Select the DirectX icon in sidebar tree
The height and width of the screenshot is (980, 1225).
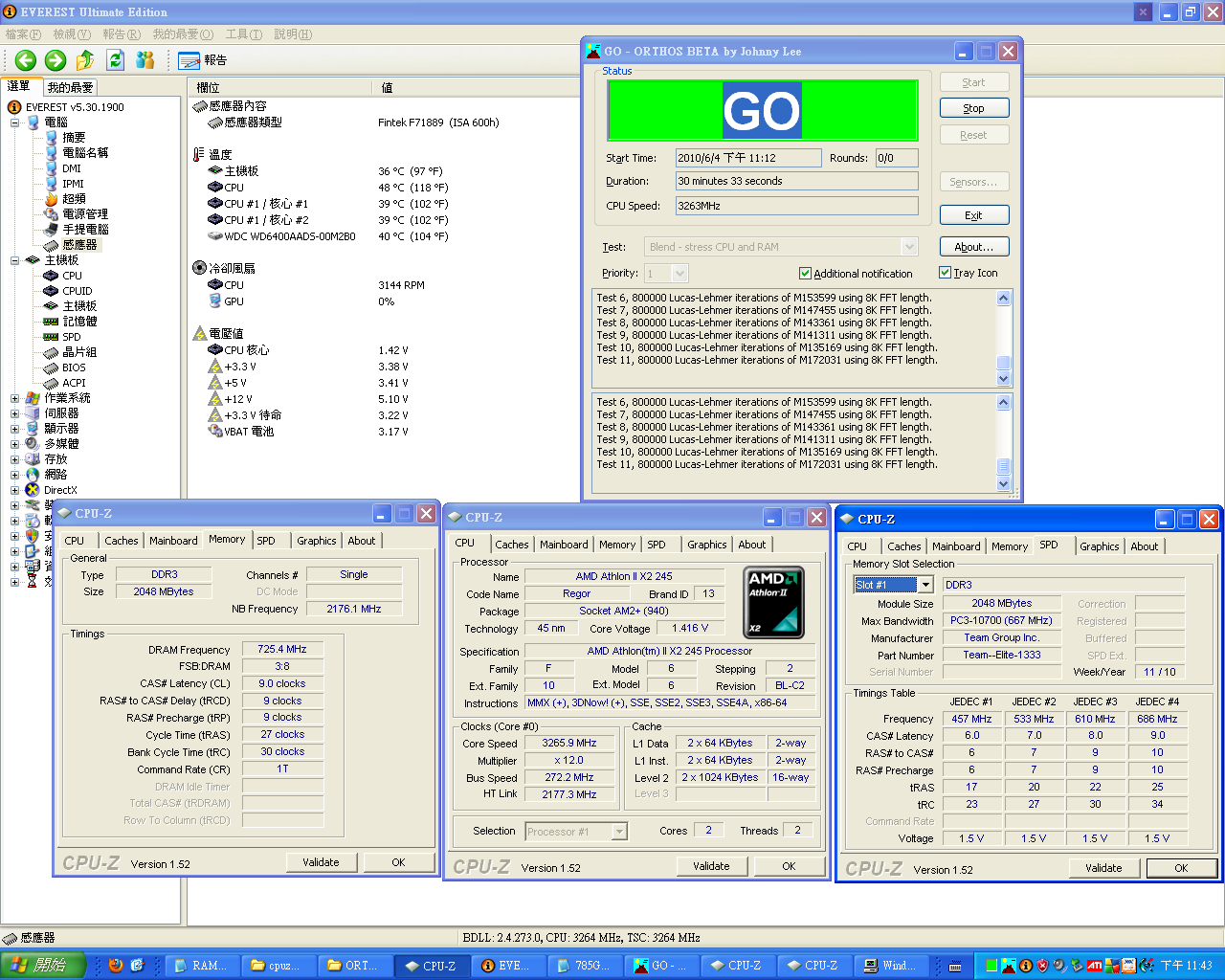(x=33, y=490)
